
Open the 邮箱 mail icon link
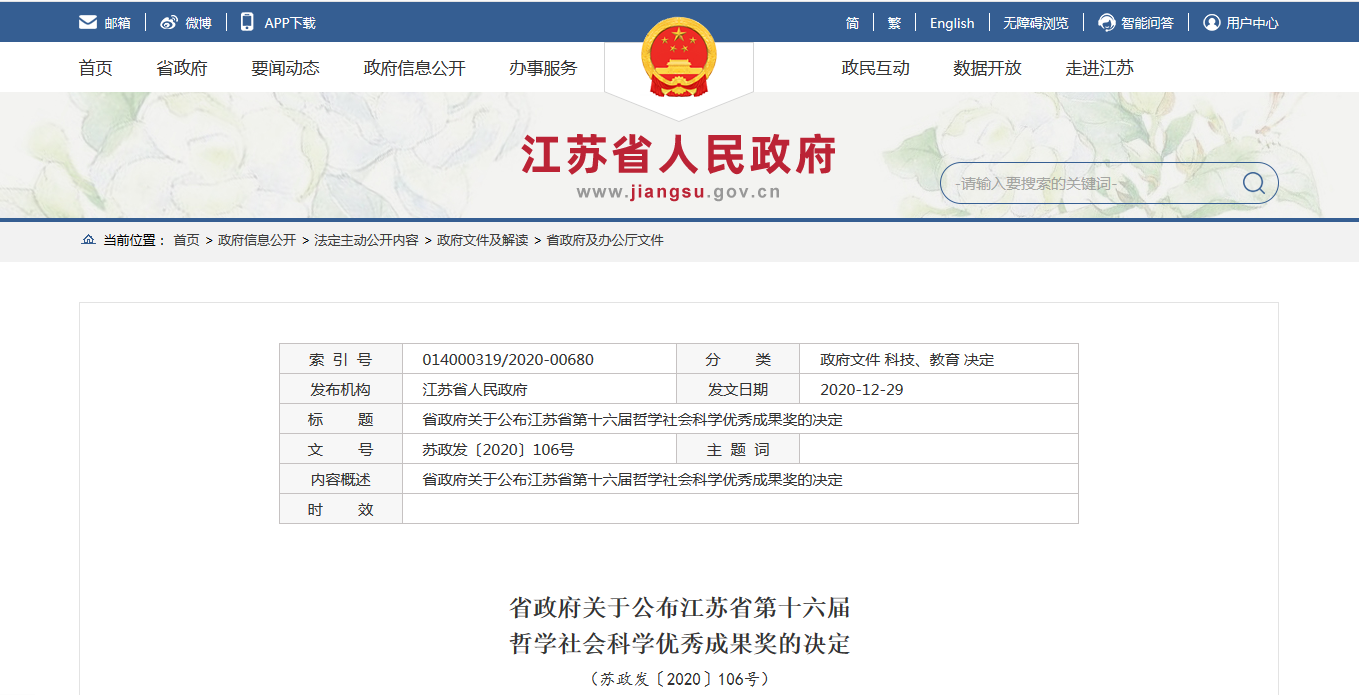(x=88, y=22)
